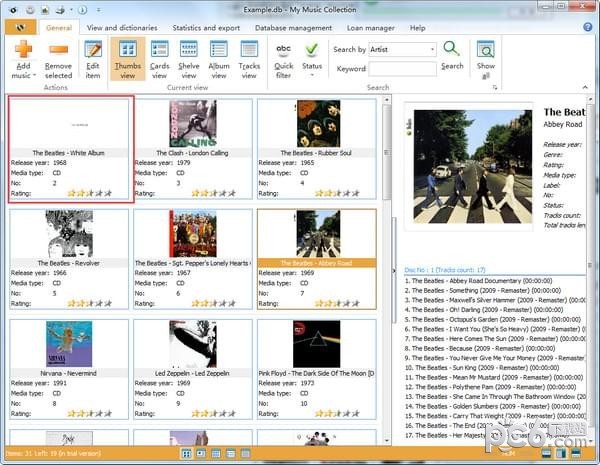Open the Loan manager tab

(x=370, y=28)
